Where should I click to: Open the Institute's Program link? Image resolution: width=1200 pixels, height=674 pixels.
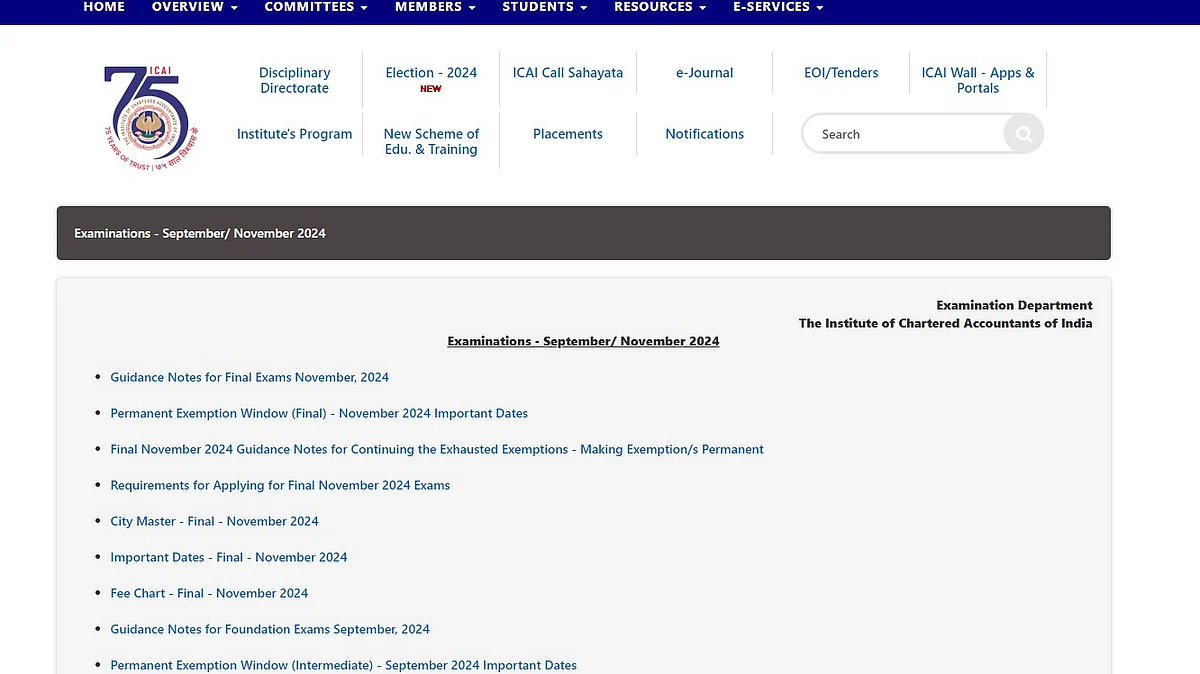click(294, 134)
